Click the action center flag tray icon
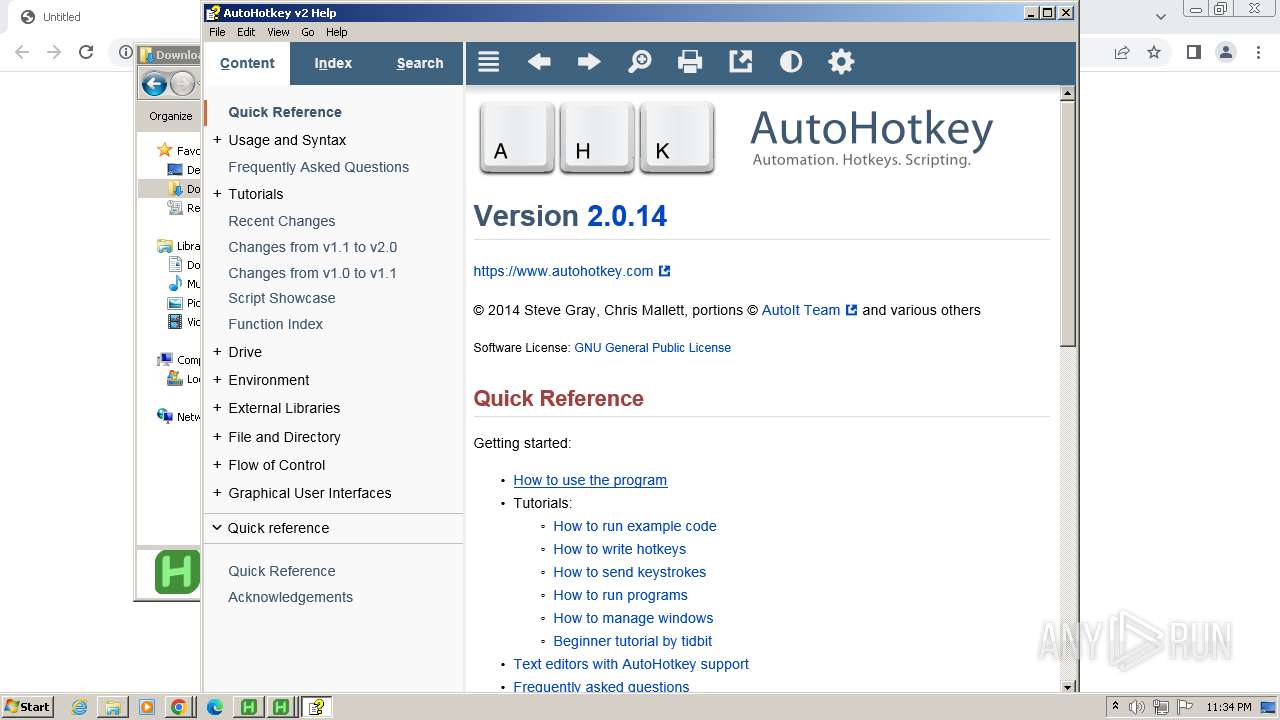This screenshot has height=720, width=1280. pyautogui.click(x=1183, y=707)
